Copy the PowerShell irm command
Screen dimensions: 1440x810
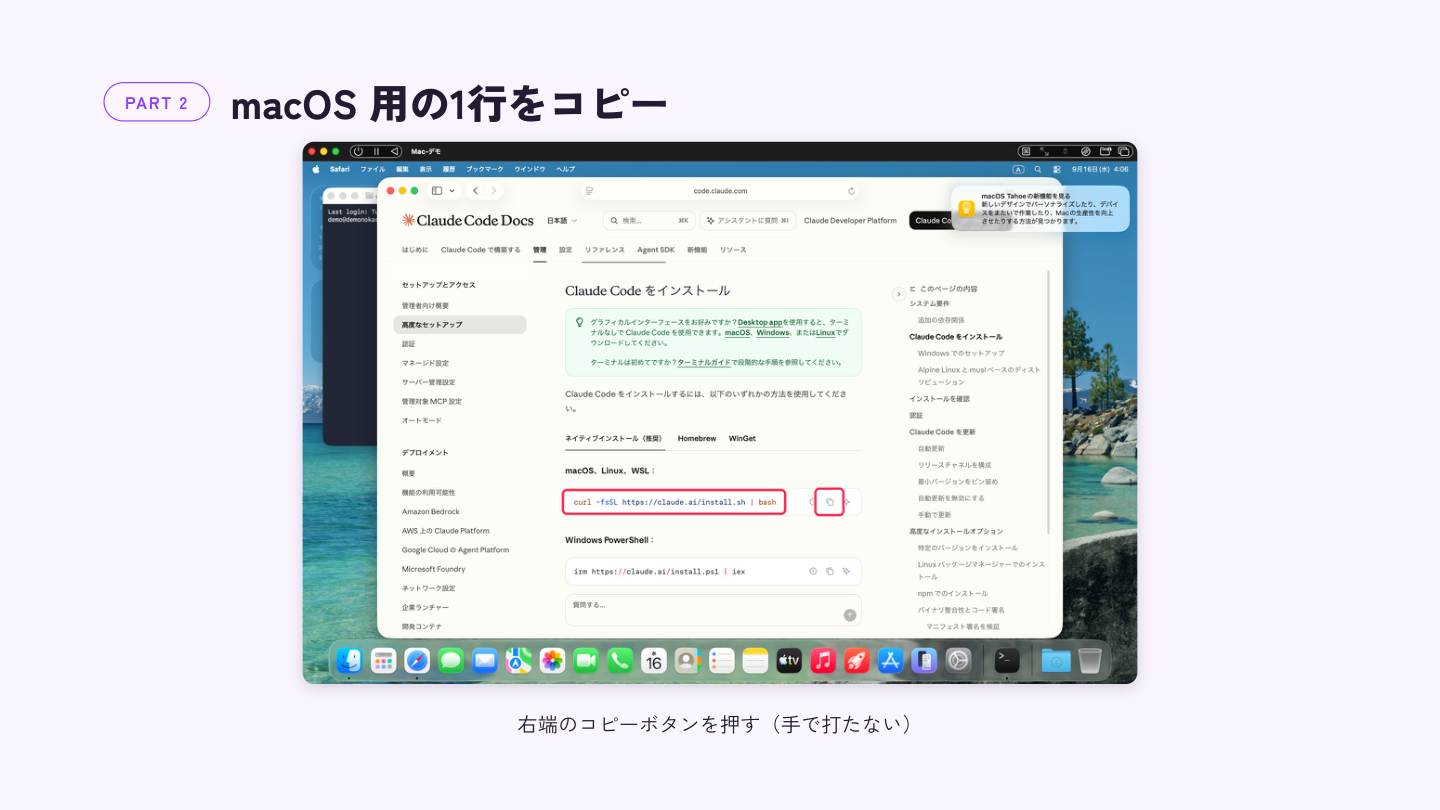(829, 571)
